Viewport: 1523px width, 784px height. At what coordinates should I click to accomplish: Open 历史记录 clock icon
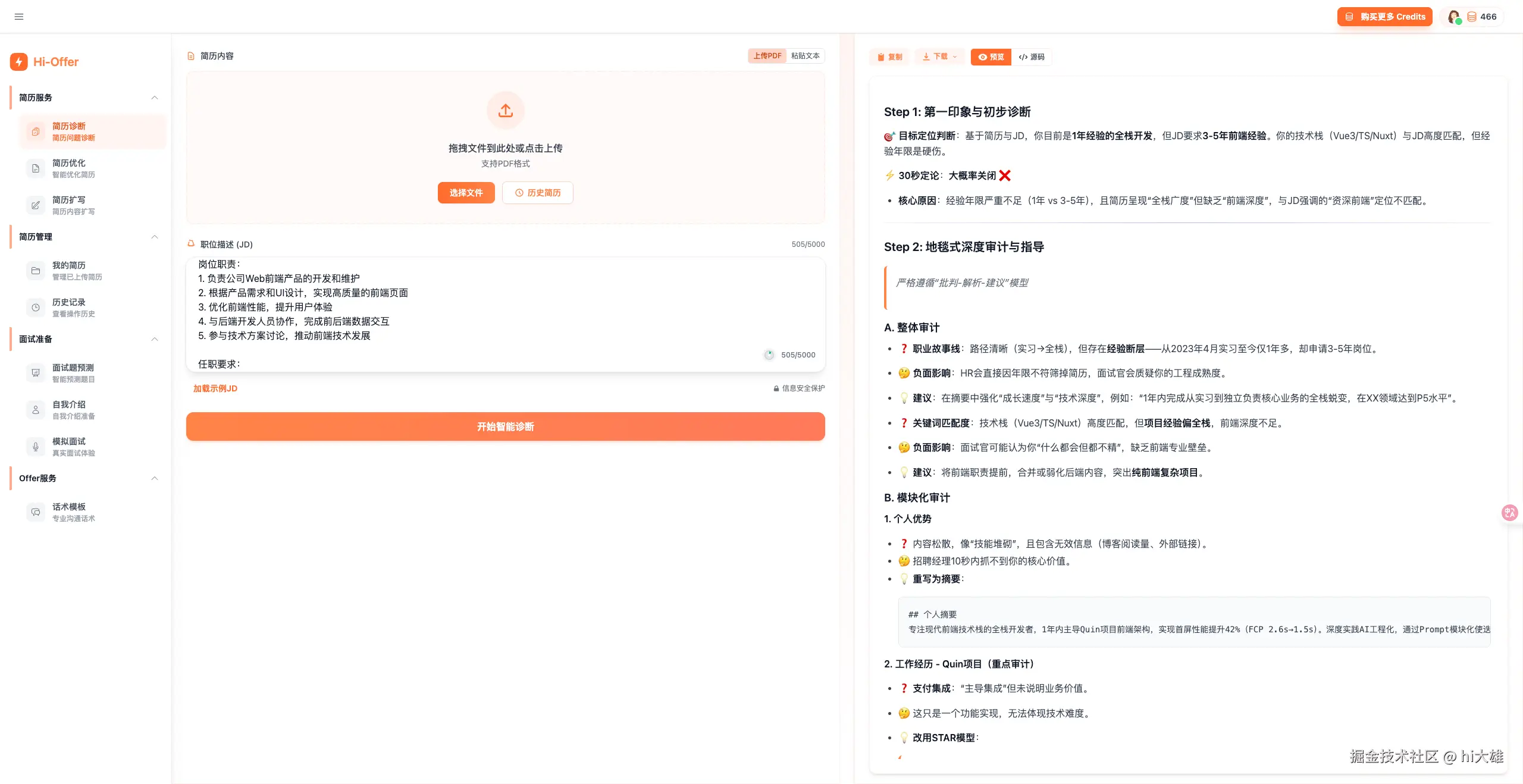pyautogui.click(x=36, y=308)
